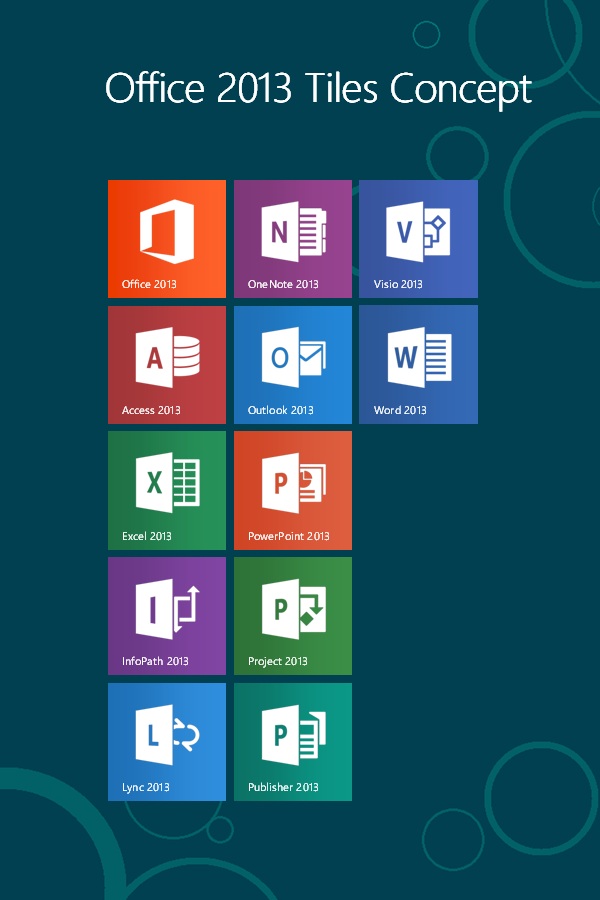Open Outlook 2013 envelope icon
600x900 pixels.
pos(293,357)
